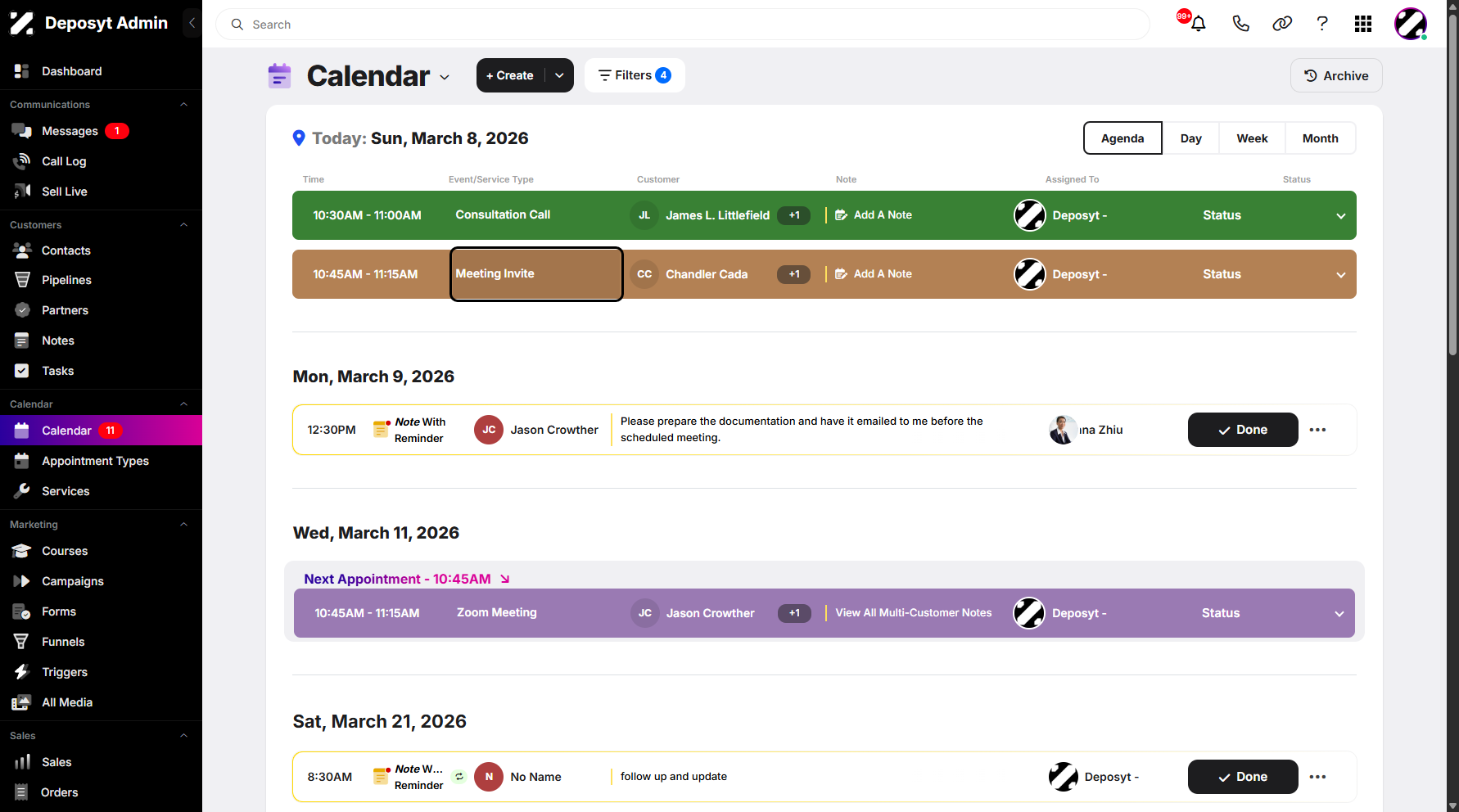Click the + Create button

click(x=511, y=75)
